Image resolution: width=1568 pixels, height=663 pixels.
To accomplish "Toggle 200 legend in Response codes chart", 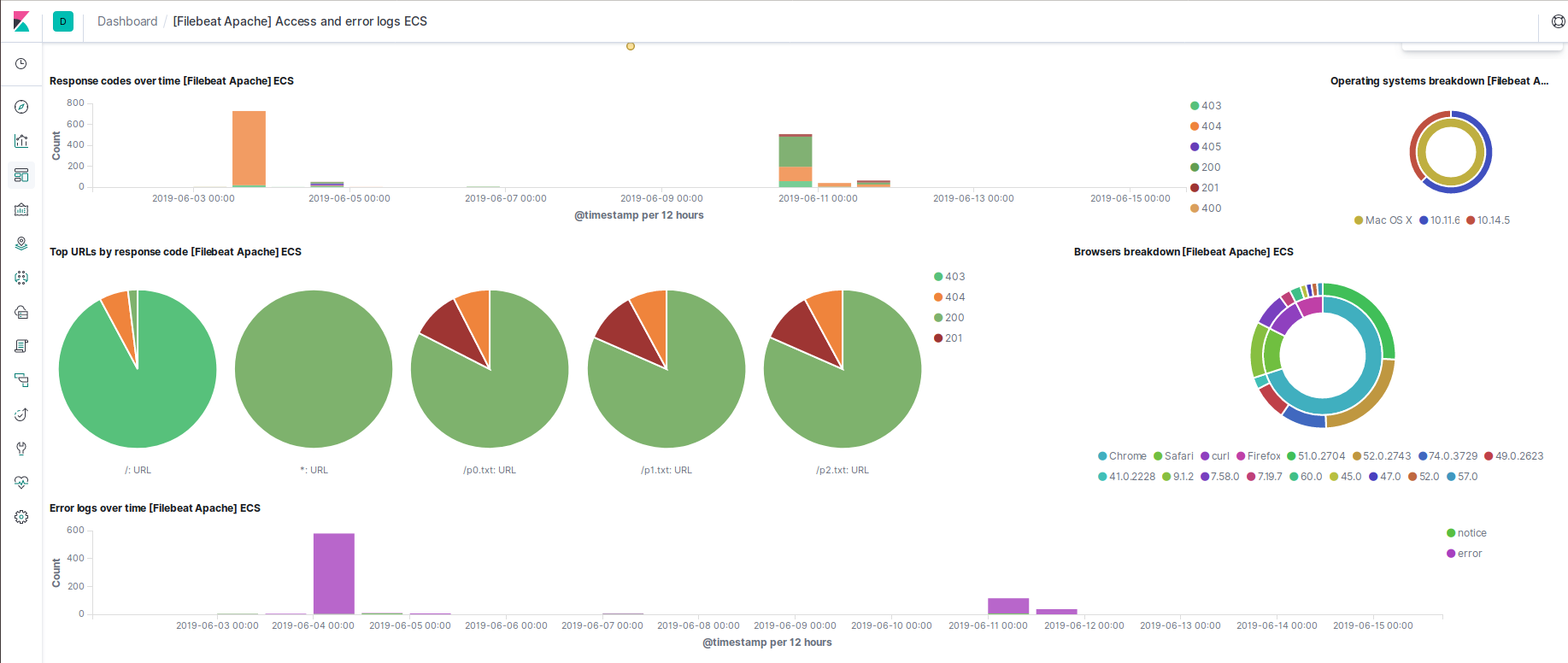I will pos(1206,167).
